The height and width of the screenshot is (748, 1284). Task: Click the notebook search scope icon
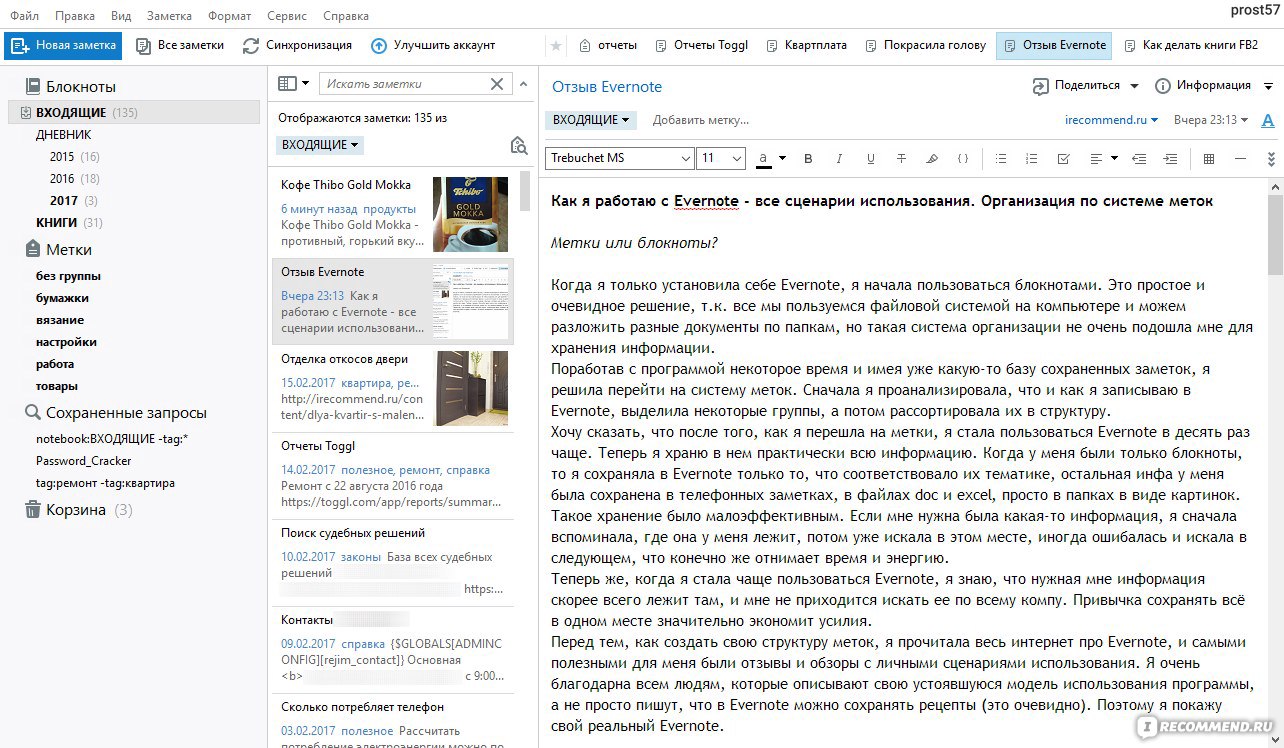click(x=518, y=146)
